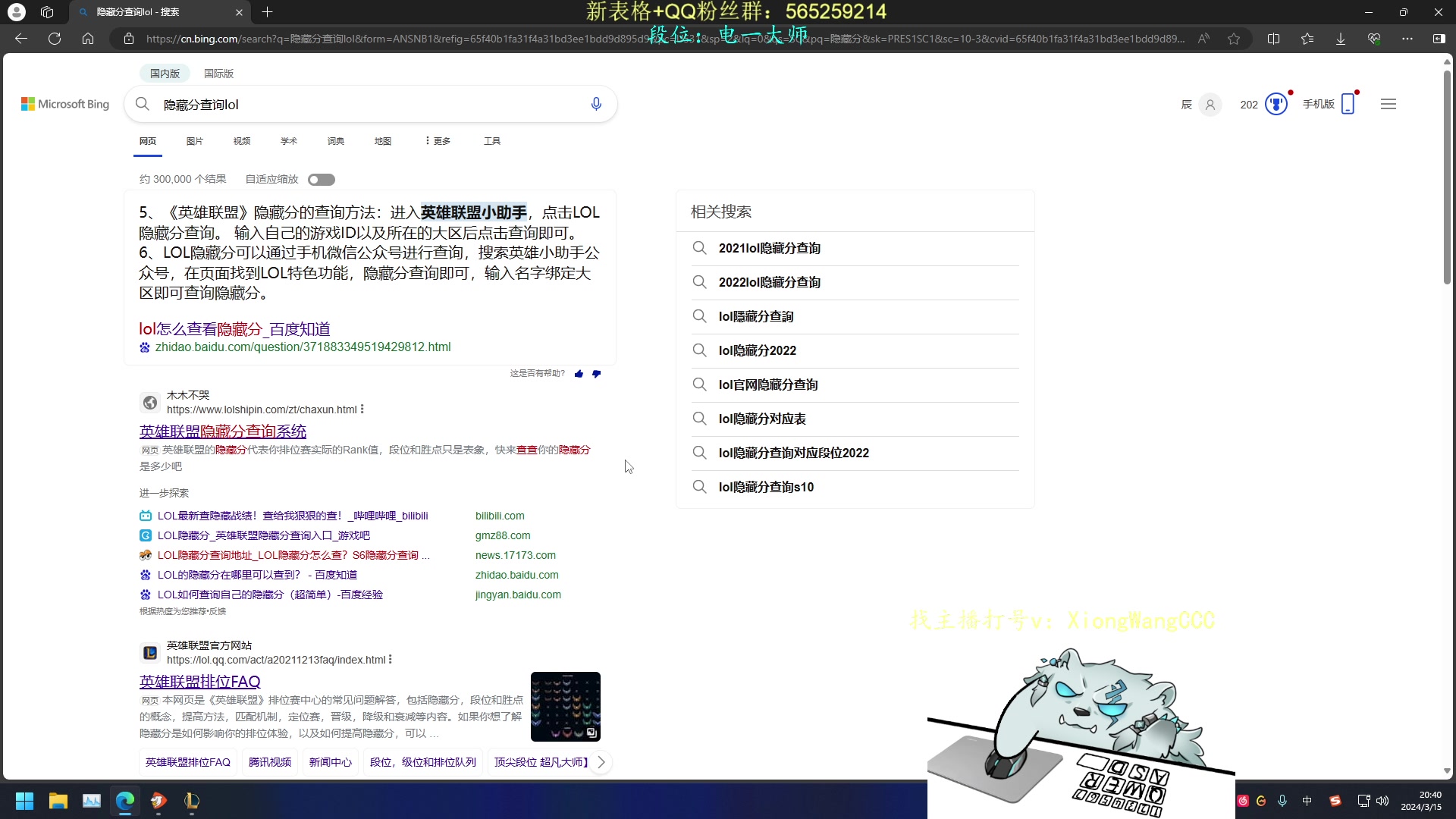Screen dimensions: 1456x819
Task: Expand the ellipsis menu next to lolshipin.com result
Action: coord(362,409)
